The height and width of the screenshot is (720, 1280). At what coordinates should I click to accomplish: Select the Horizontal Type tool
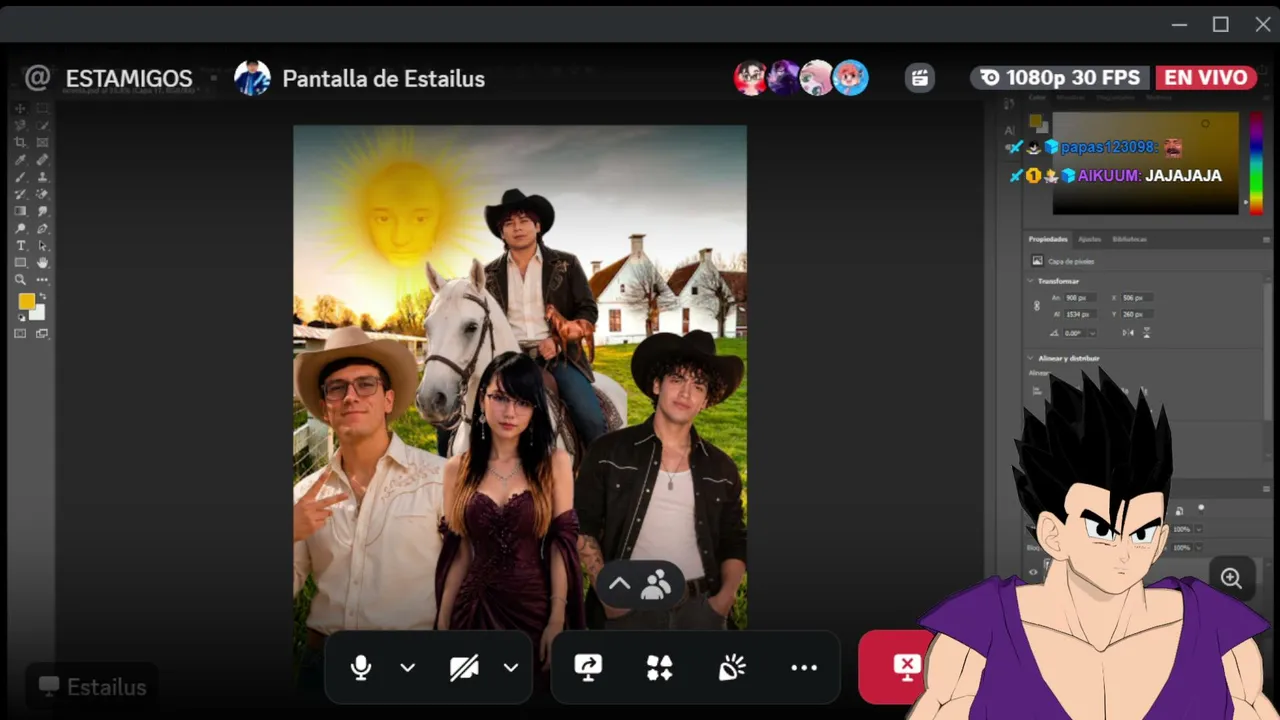pyautogui.click(x=20, y=245)
